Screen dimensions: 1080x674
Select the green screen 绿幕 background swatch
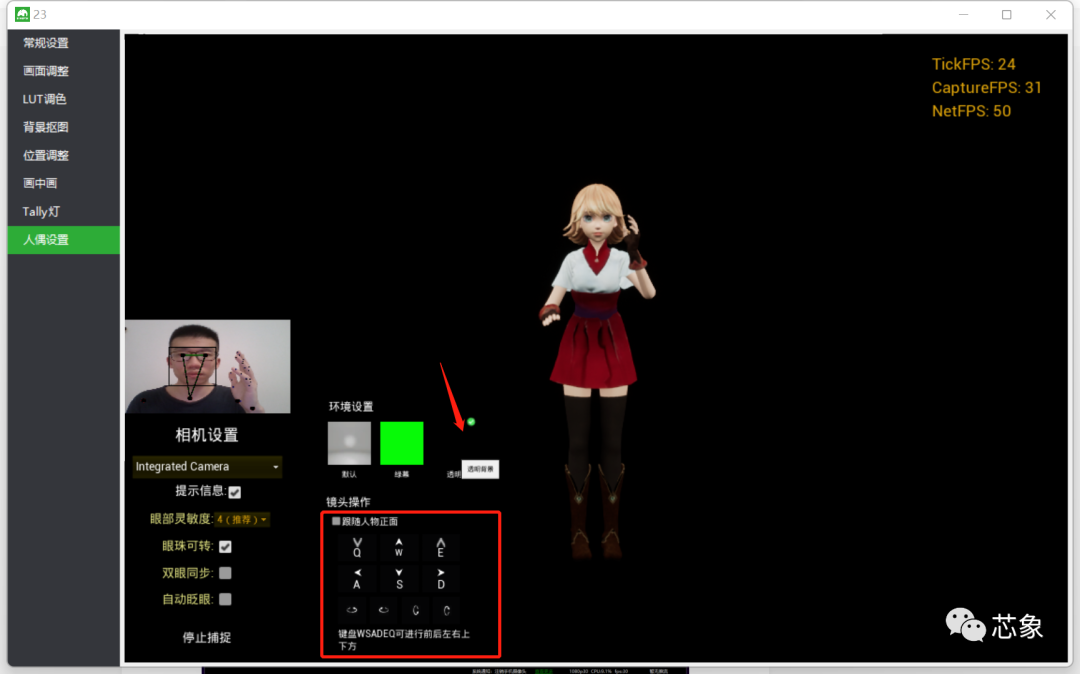tap(401, 443)
